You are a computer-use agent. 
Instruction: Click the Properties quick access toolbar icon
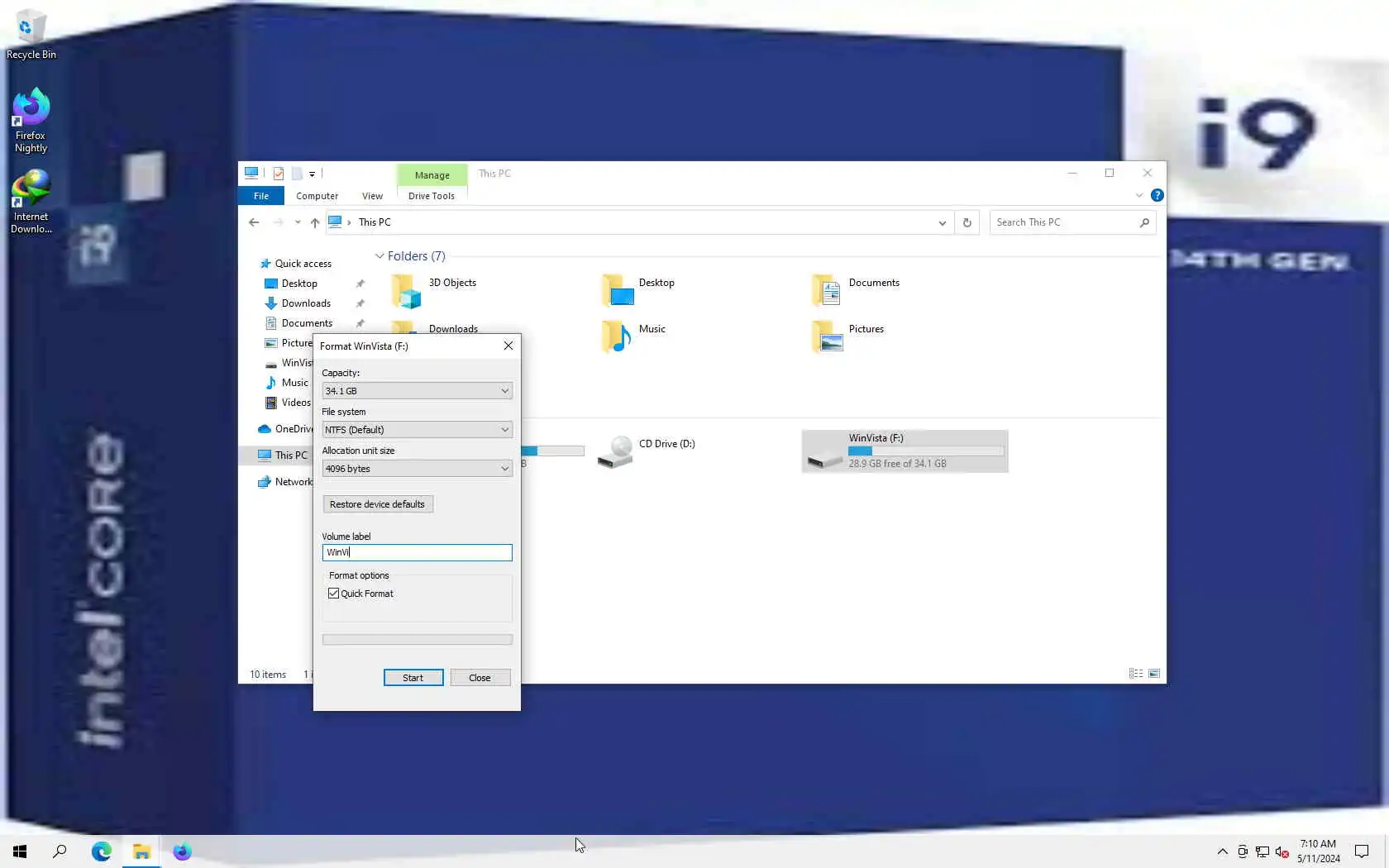pyautogui.click(x=279, y=174)
